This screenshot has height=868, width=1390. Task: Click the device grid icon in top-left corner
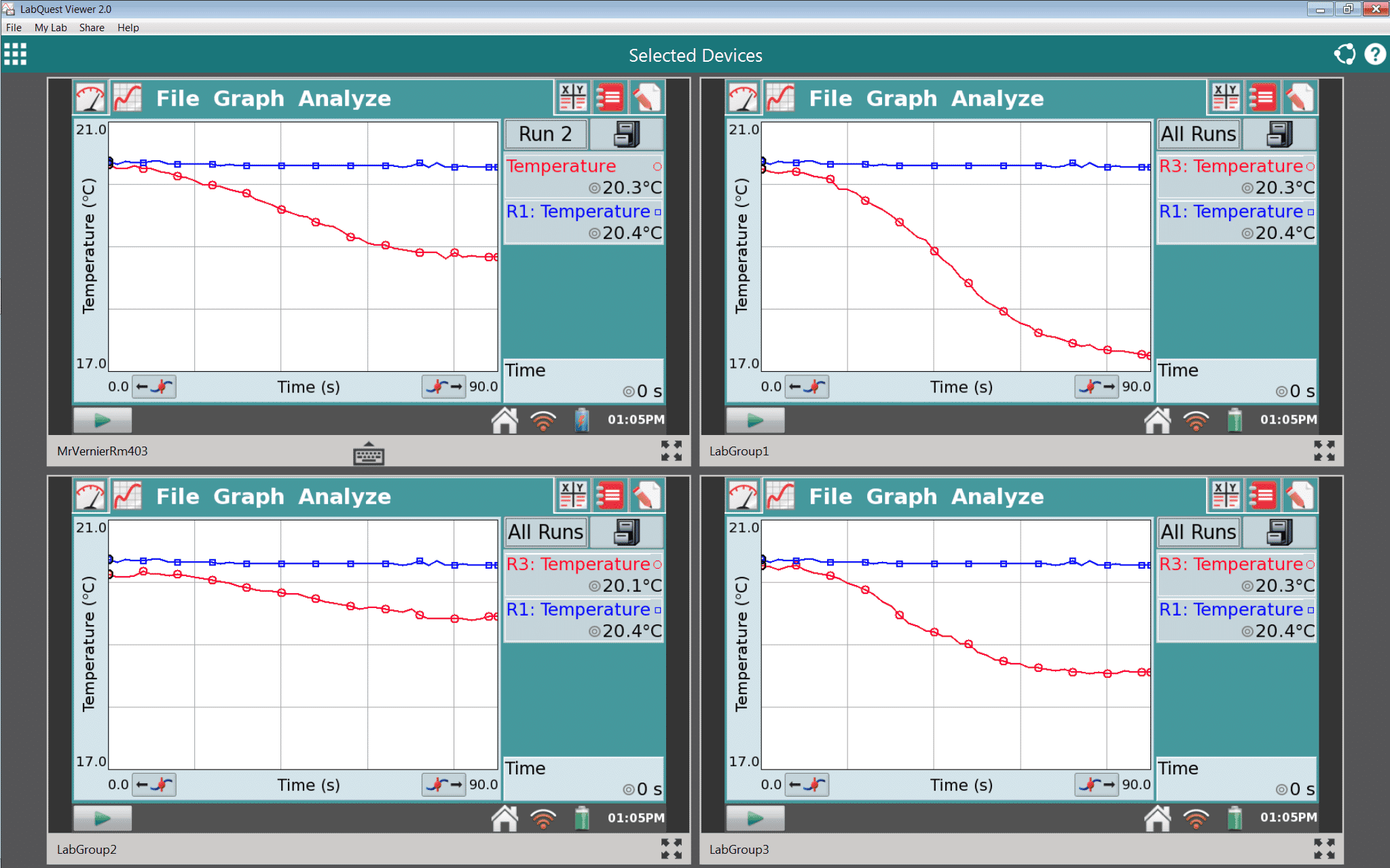click(14, 54)
